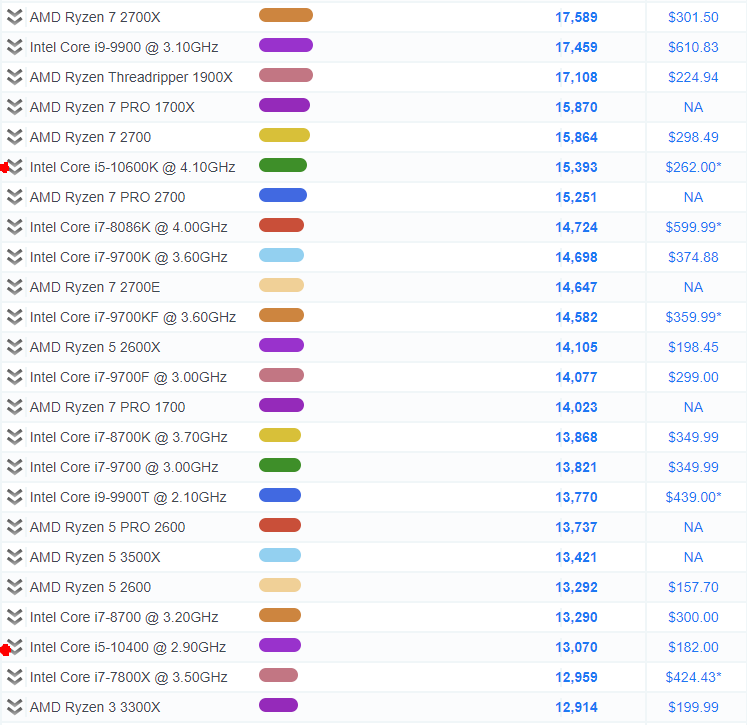The image size is (747, 725).
Task: Click the double-chevron icon beside i5-10400
Action: coord(15,647)
